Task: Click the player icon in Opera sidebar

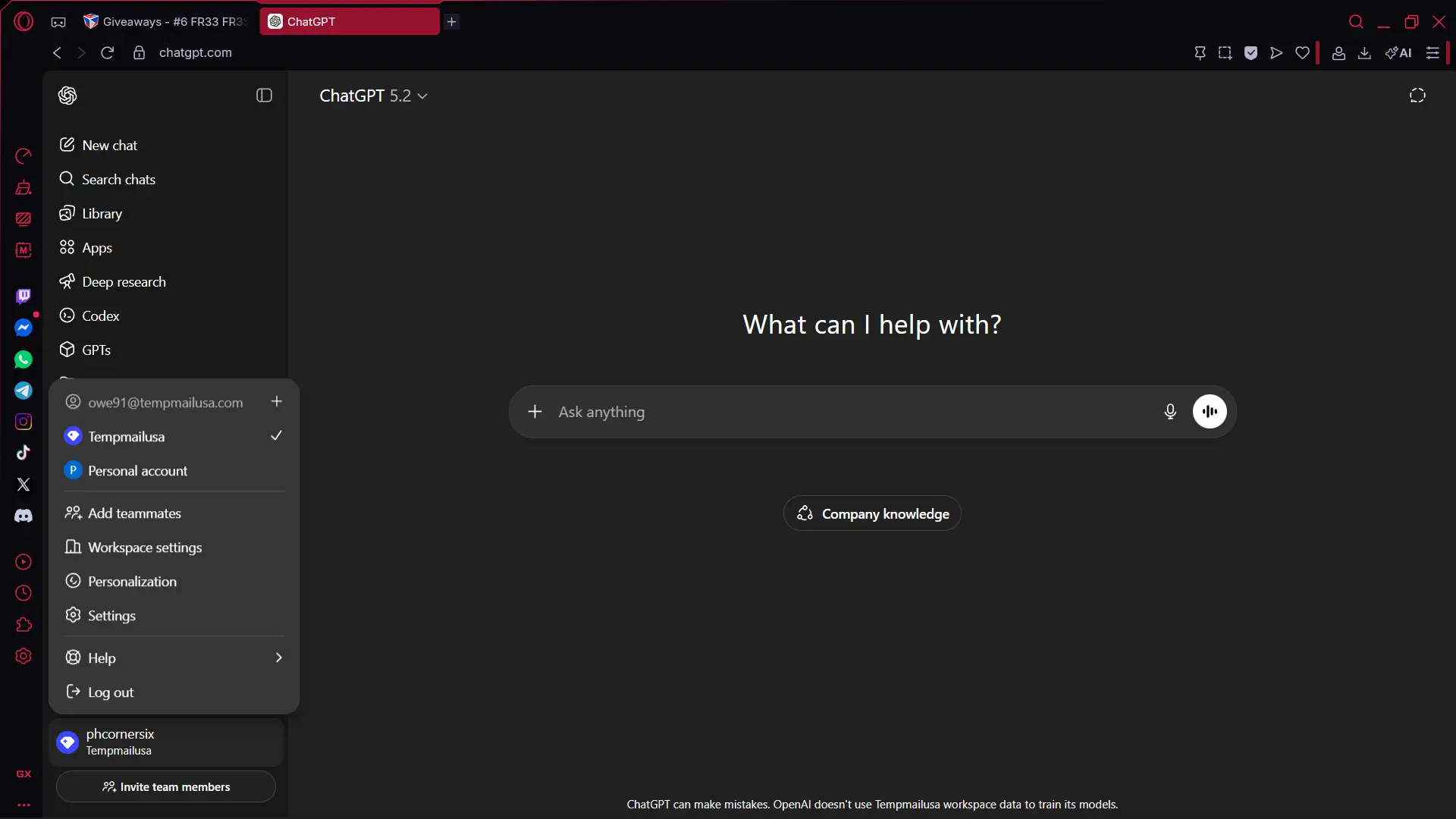Action: pos(24,562)
